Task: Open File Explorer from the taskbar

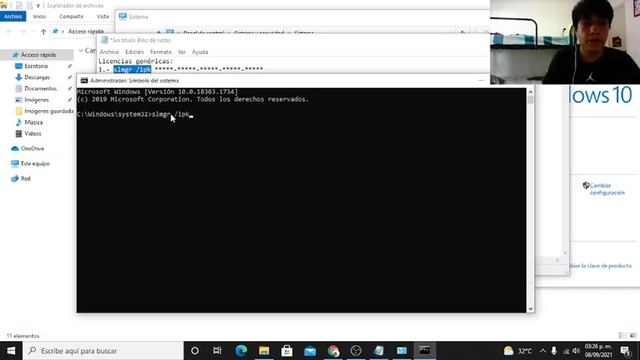Action: click(x=264, y=351)
